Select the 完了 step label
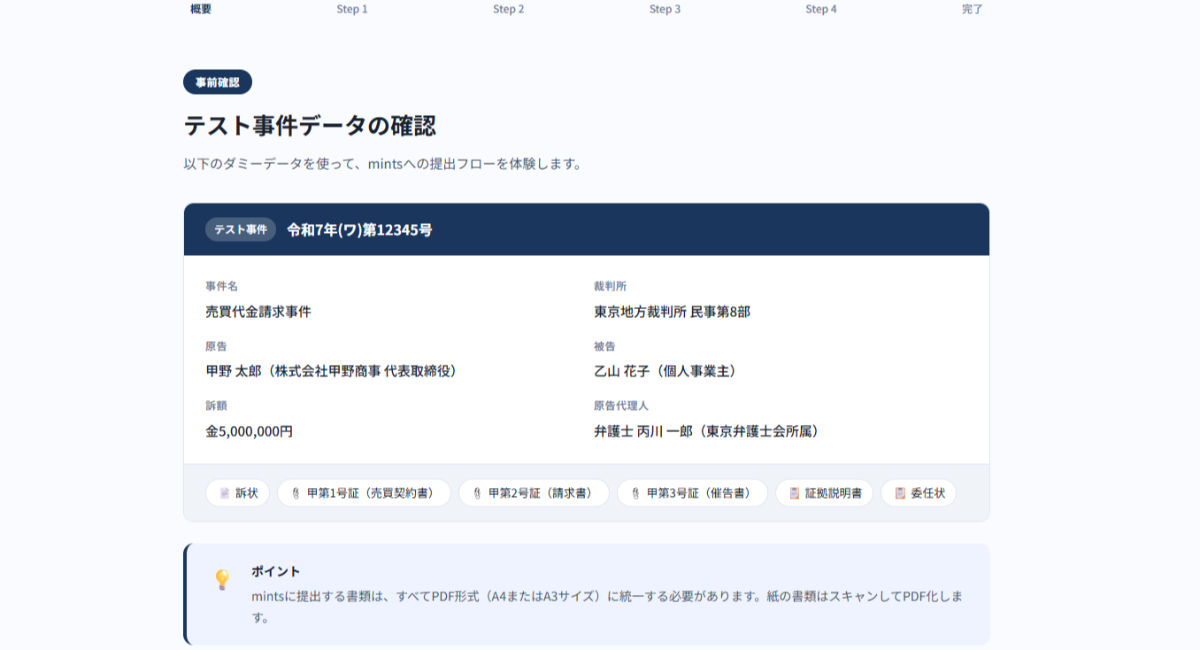1200x650 pixels. (972, 9)
